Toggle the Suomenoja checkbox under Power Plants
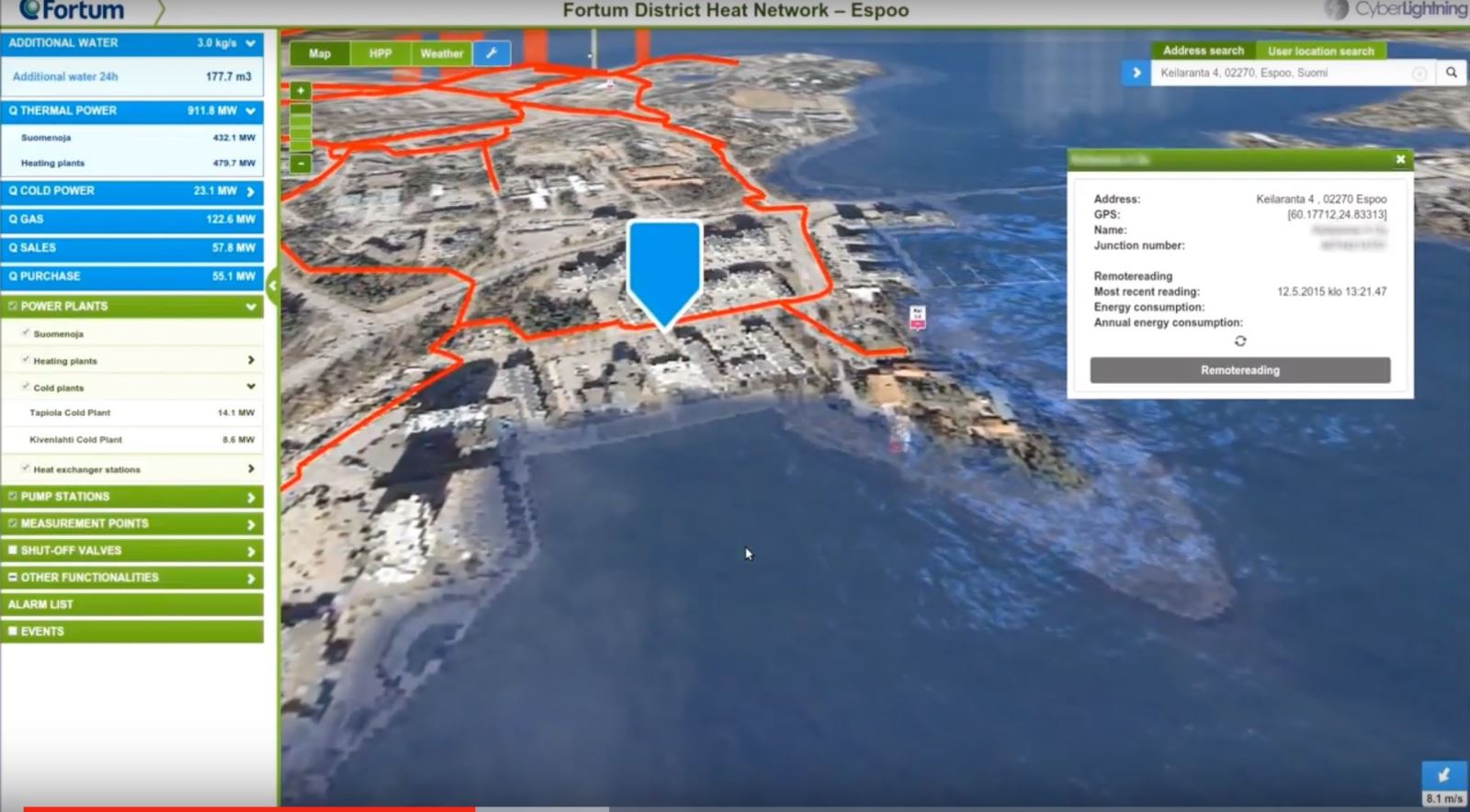This screenshot has width=1470, height=812. tap(26, 333)
